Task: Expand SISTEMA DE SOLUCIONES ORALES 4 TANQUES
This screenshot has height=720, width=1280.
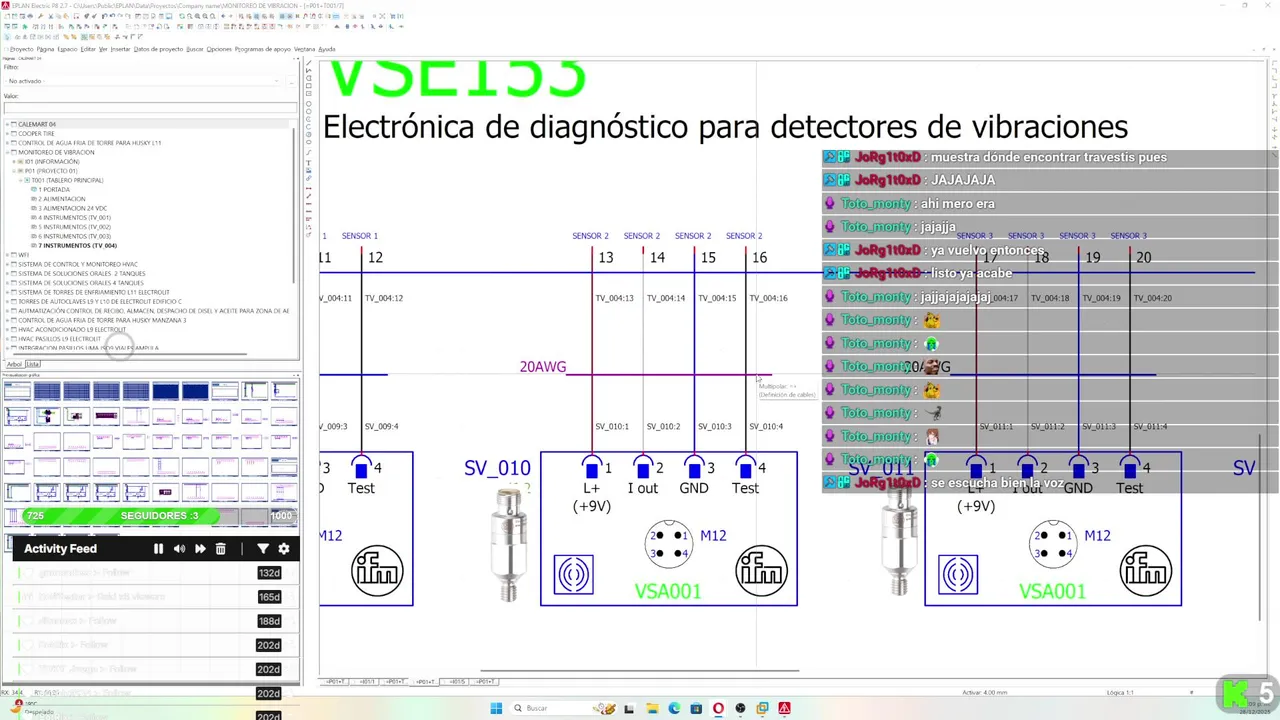Action: [7, 283]
